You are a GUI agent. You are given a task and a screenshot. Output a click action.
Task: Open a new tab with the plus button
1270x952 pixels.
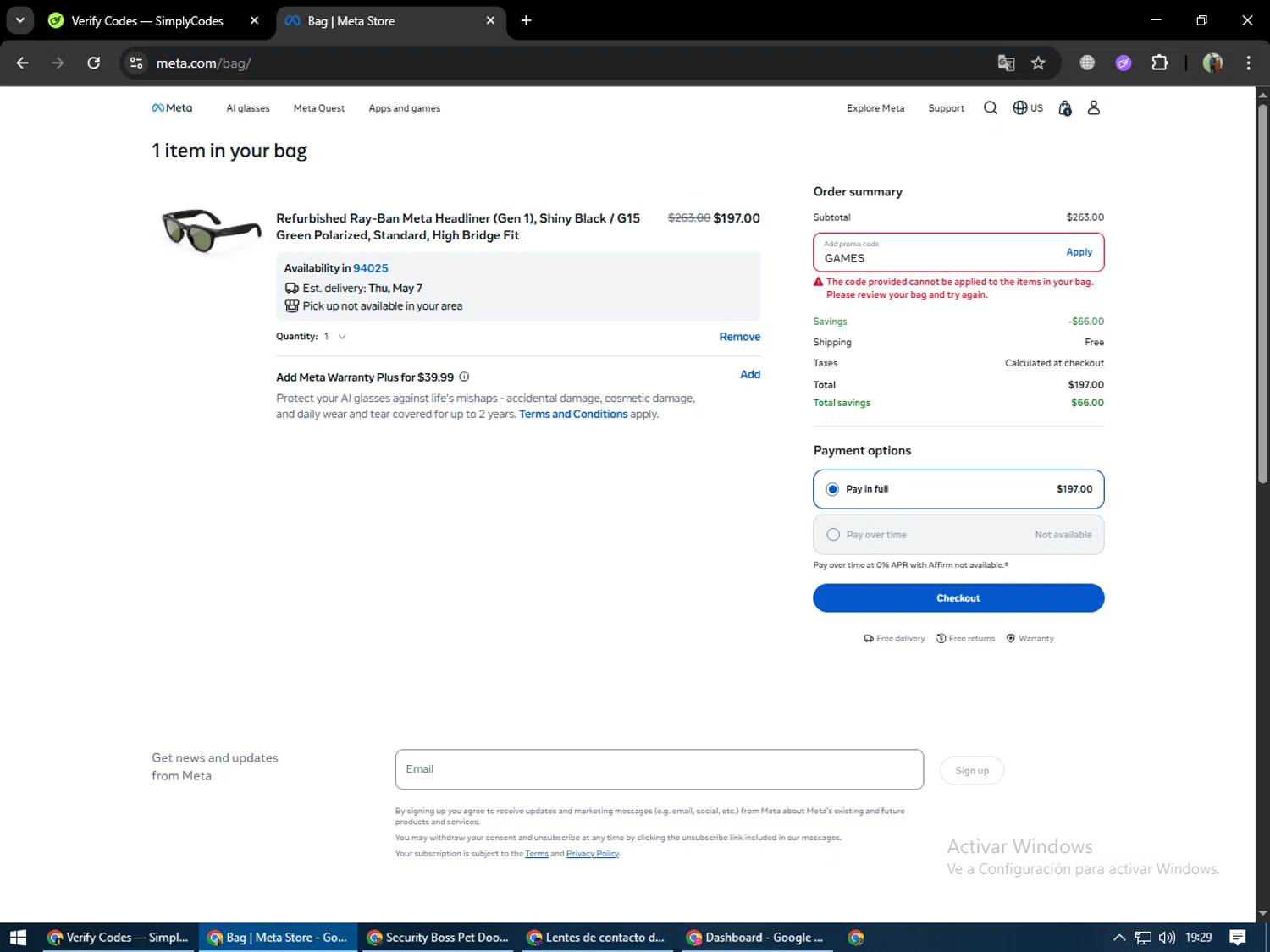point(526,20)
